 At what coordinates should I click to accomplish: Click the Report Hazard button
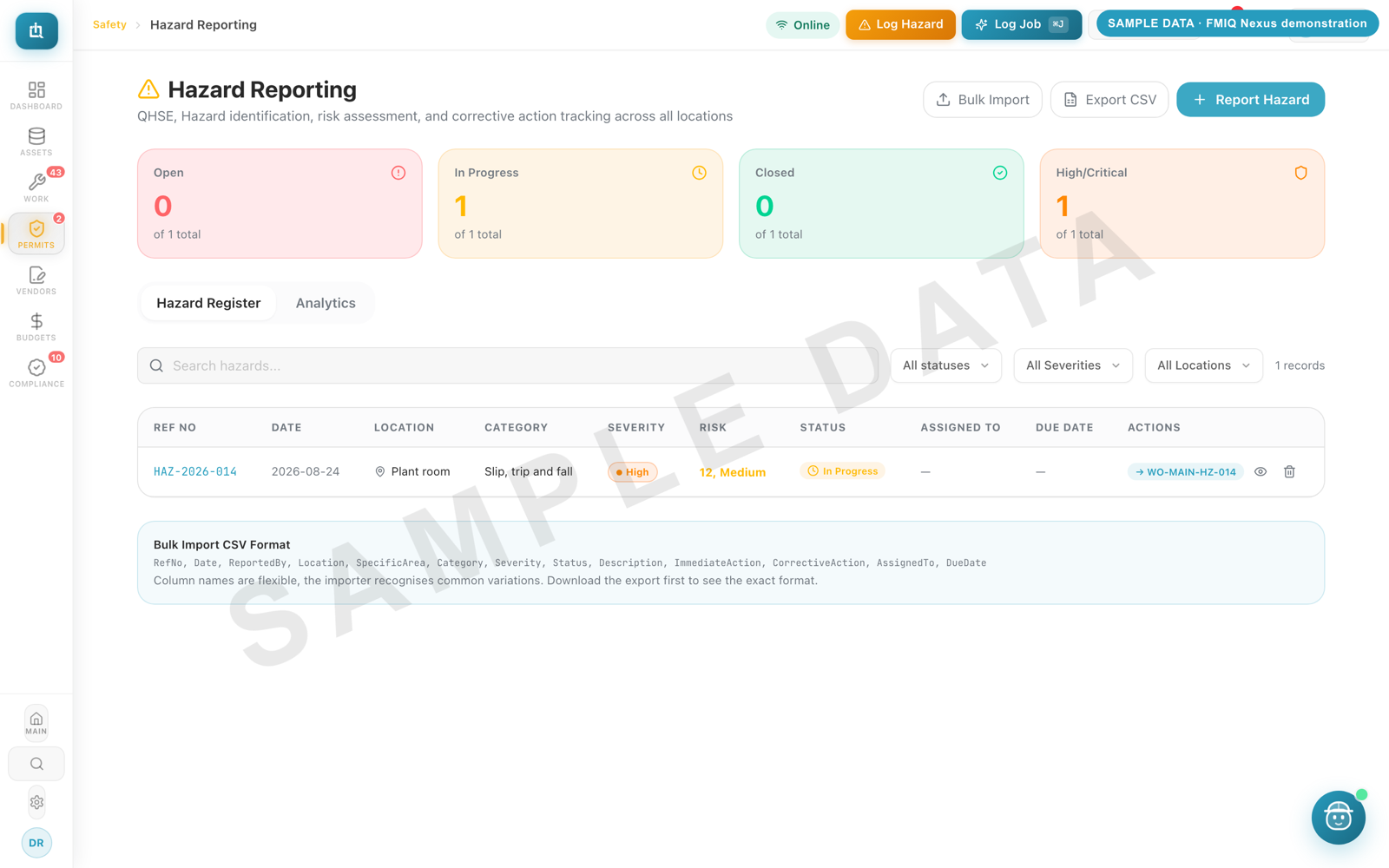(x=1250, y=100)
